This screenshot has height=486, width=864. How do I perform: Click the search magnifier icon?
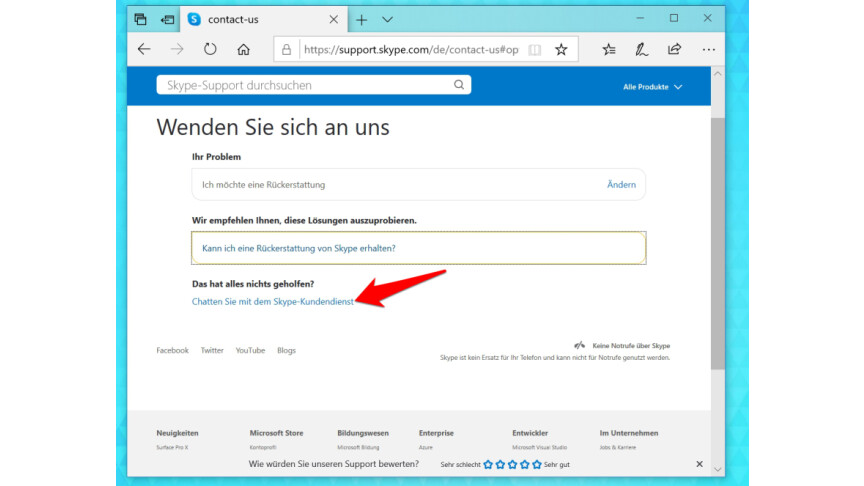click(458, 85)
